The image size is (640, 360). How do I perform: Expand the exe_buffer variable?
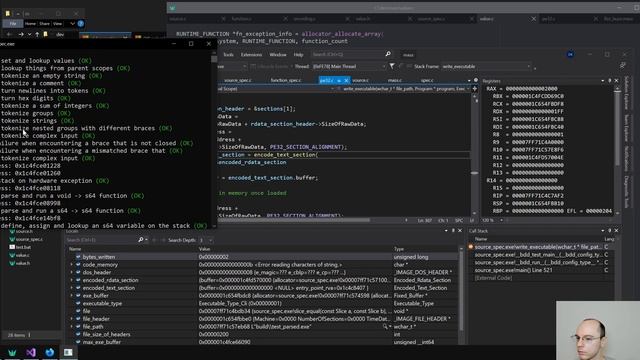click(x=72, y=296)
